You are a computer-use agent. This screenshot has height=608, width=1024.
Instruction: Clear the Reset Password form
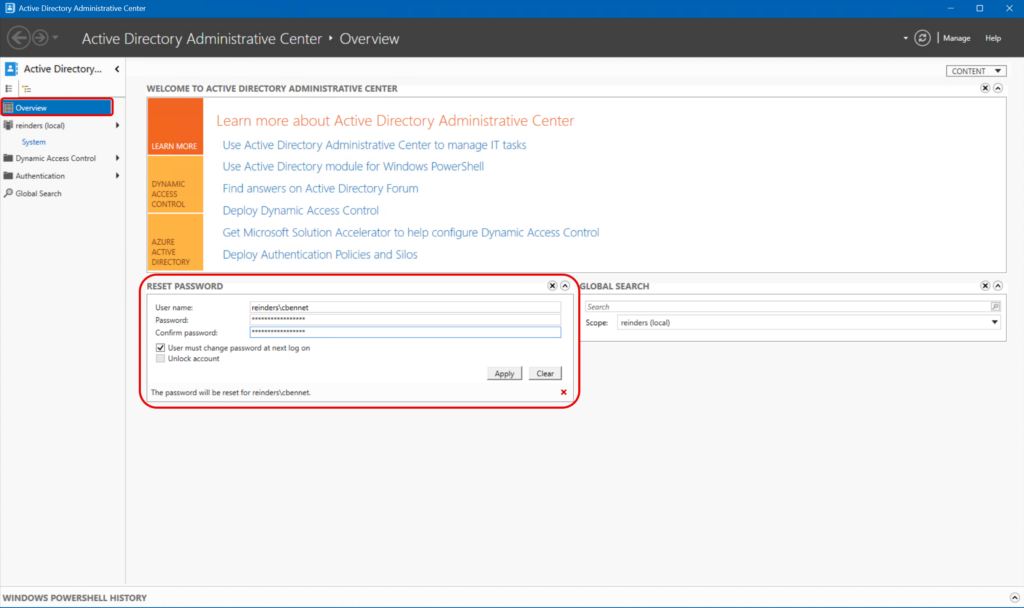(x=545, y=374)
